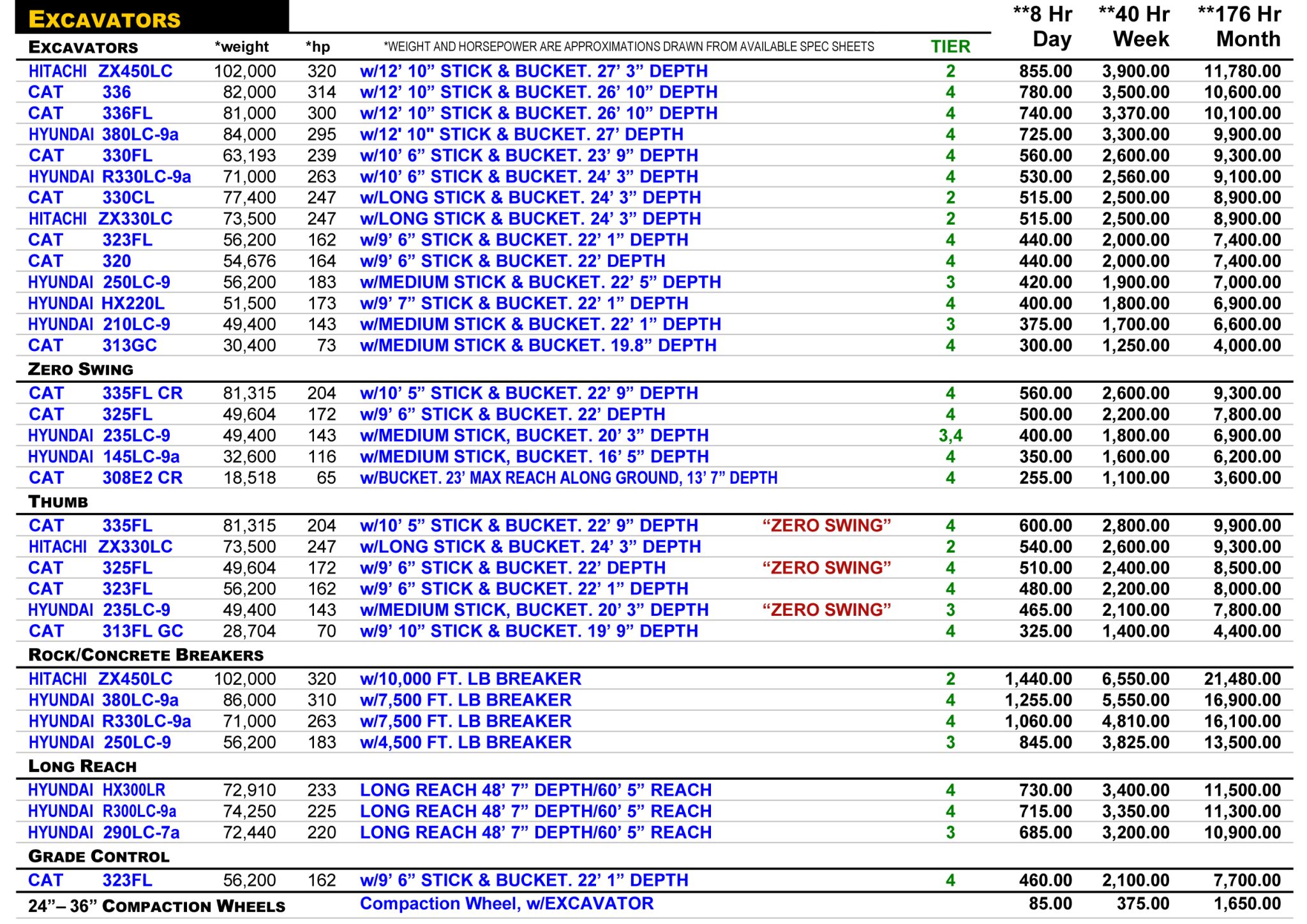Click the 8 Hr Day column header
Screen dimensions: 1307x924
tap(1043, 27)
